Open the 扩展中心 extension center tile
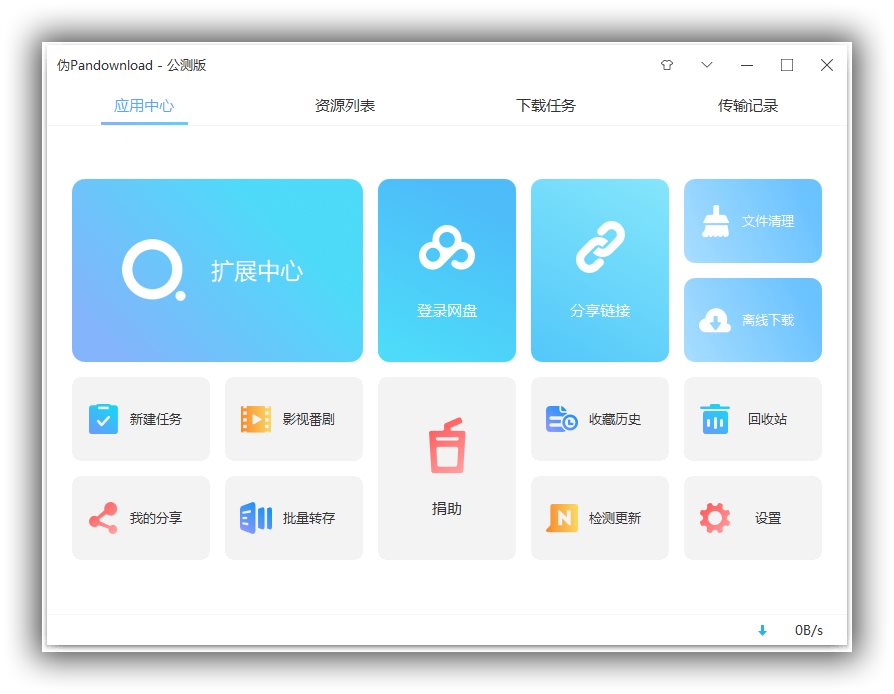 pyautogui.click(x=217, y=270)
